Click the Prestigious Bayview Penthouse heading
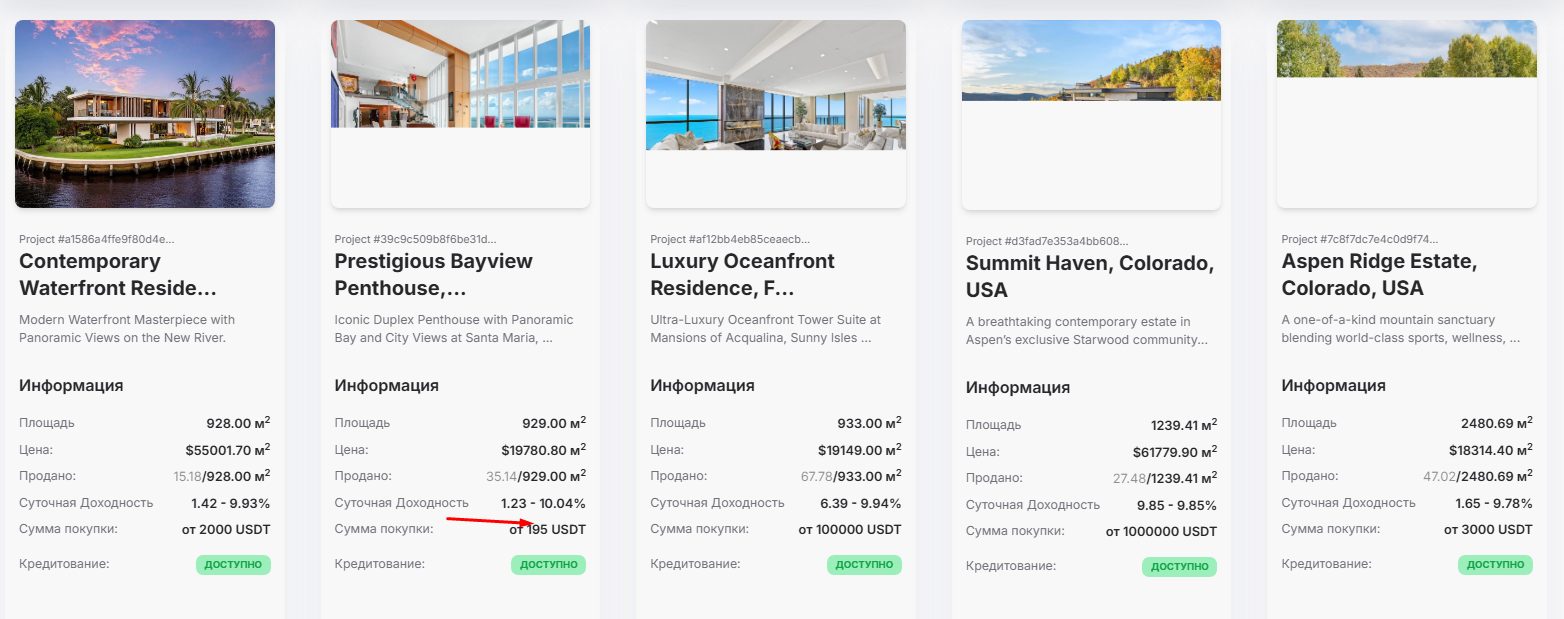This screenshot has height=619, width=1564. (433, 275)
